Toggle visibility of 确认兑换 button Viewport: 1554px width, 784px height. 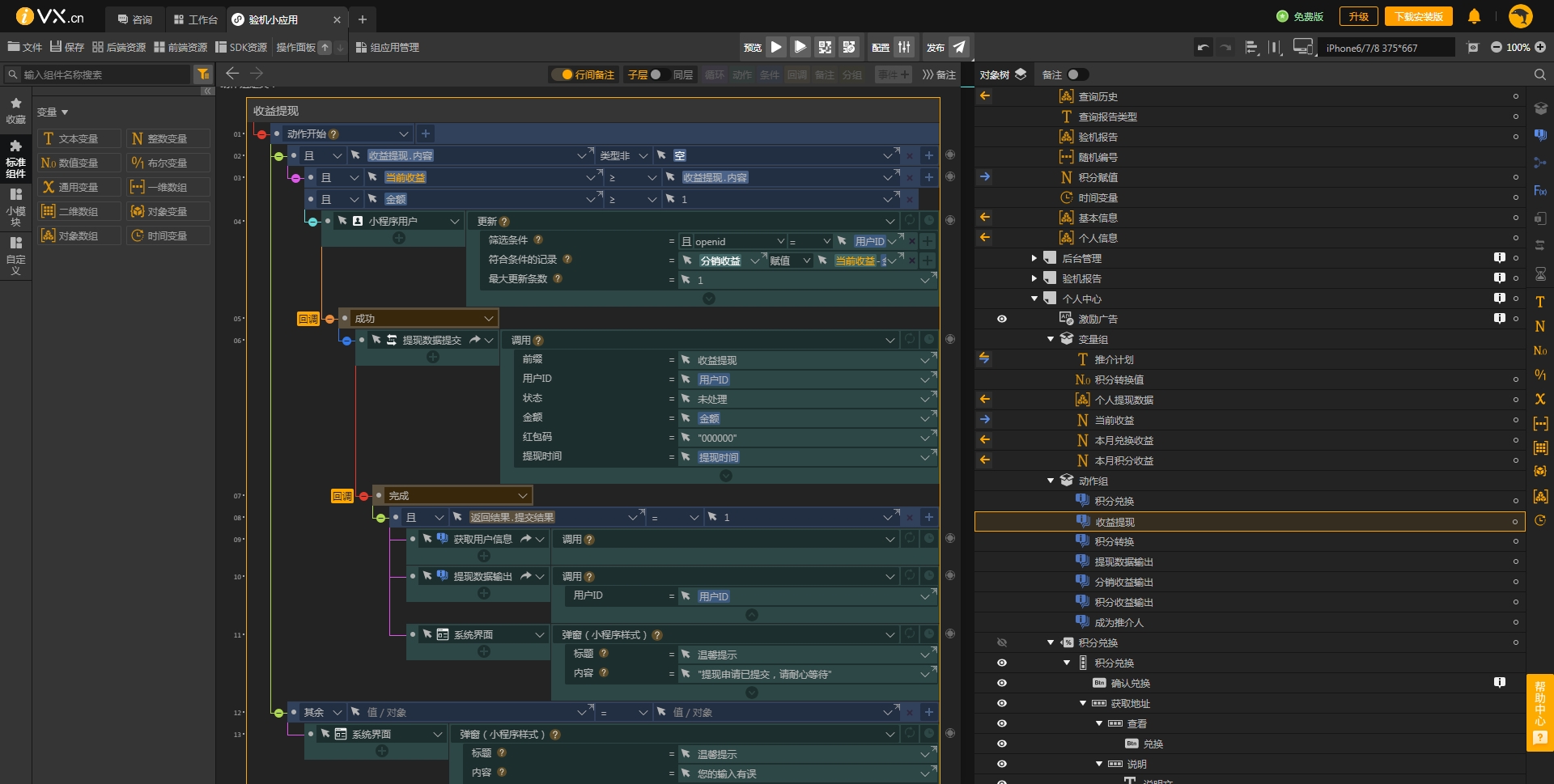(x=1002, y=683)
